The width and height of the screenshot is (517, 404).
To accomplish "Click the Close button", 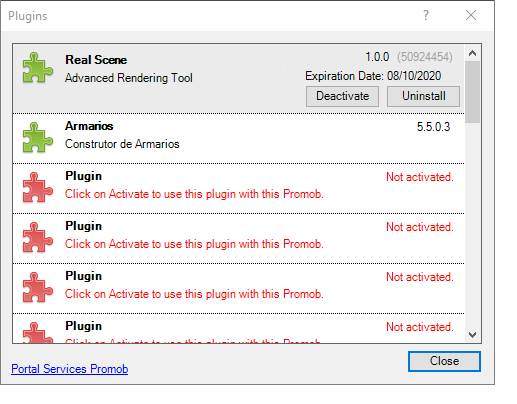I will pyautogui.click(x=444, y=361).
